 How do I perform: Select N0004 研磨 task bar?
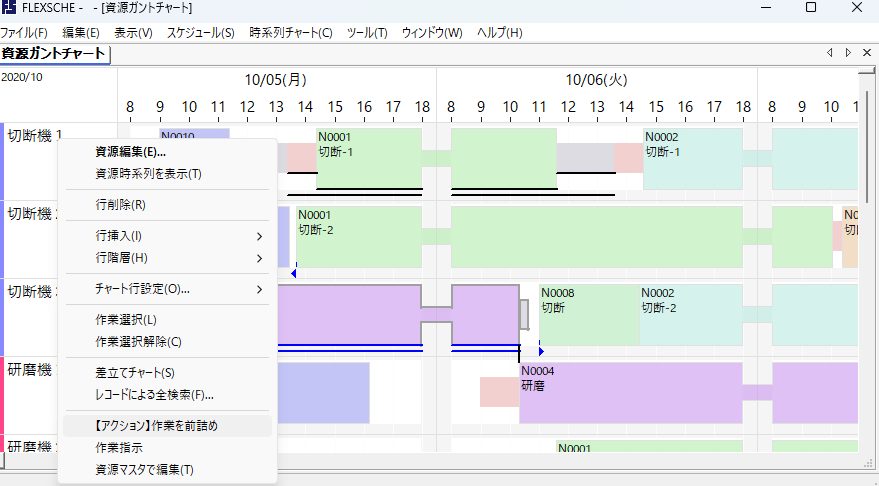(x=631, y=392)
